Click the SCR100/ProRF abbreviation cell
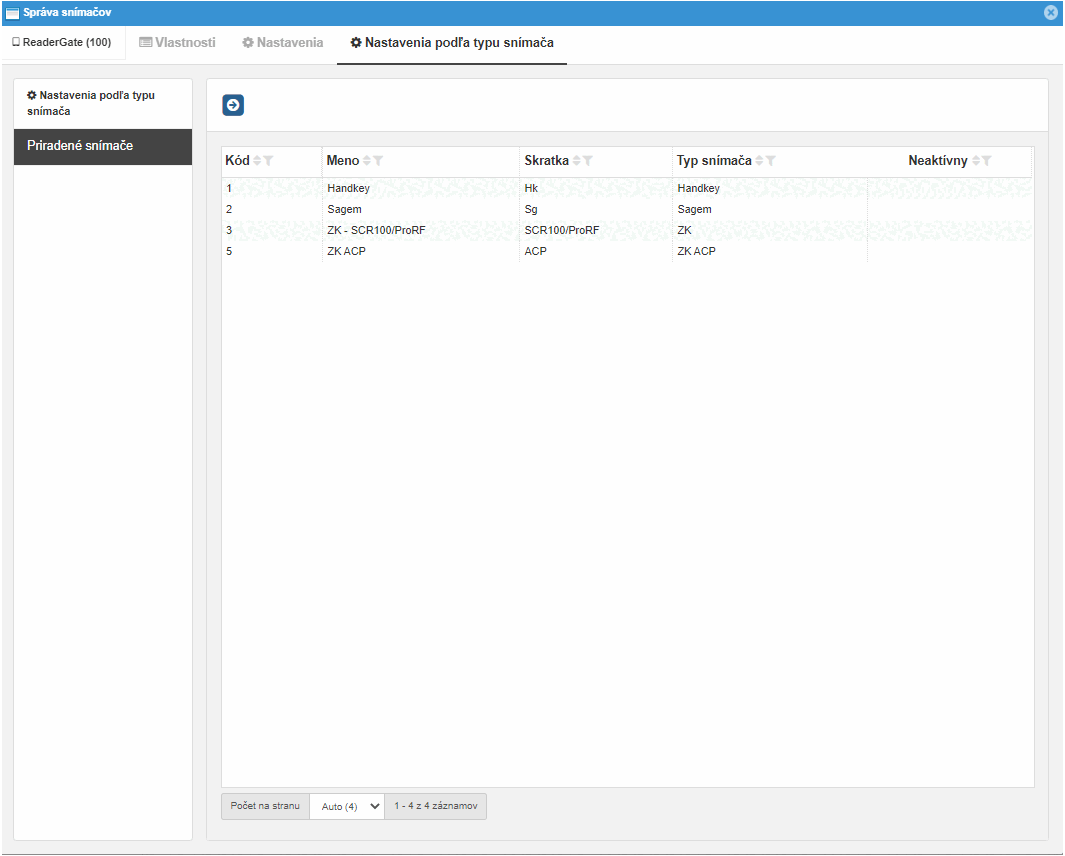This screenshot has width=1065, height=856. pos(562,231)
